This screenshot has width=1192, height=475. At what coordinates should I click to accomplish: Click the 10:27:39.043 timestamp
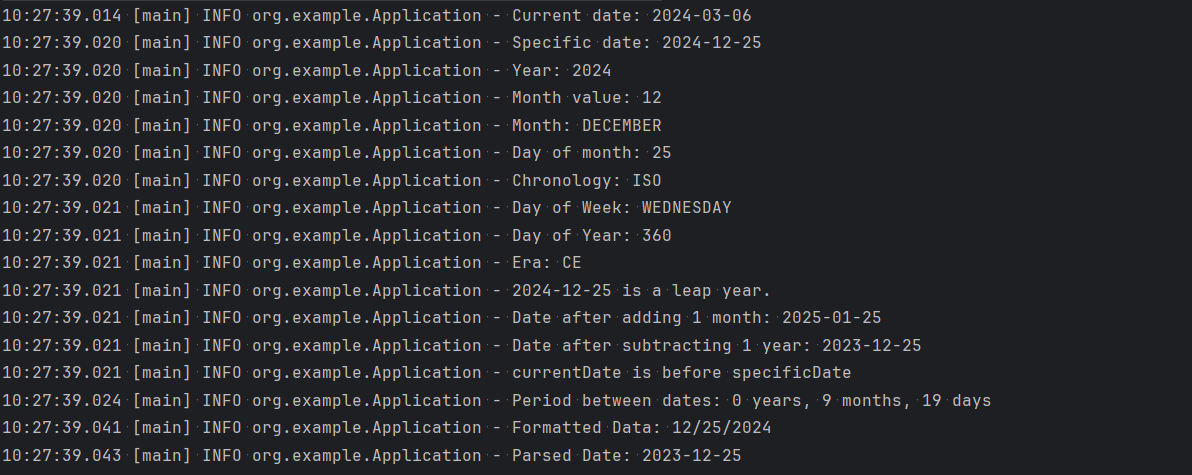[x=61, y=456]
